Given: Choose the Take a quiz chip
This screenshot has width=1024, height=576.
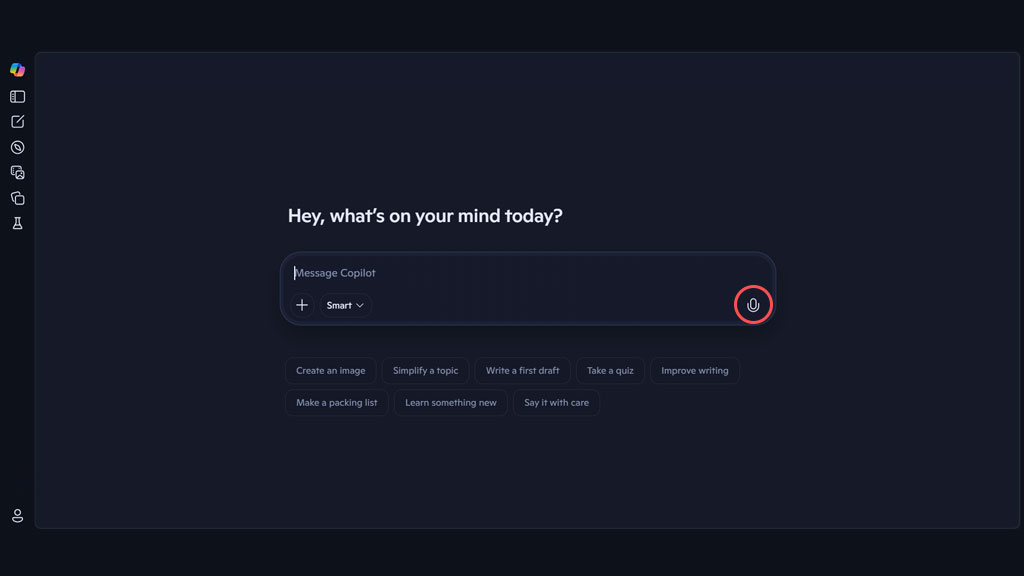Looking at the screenshot, I should point(610,370).
